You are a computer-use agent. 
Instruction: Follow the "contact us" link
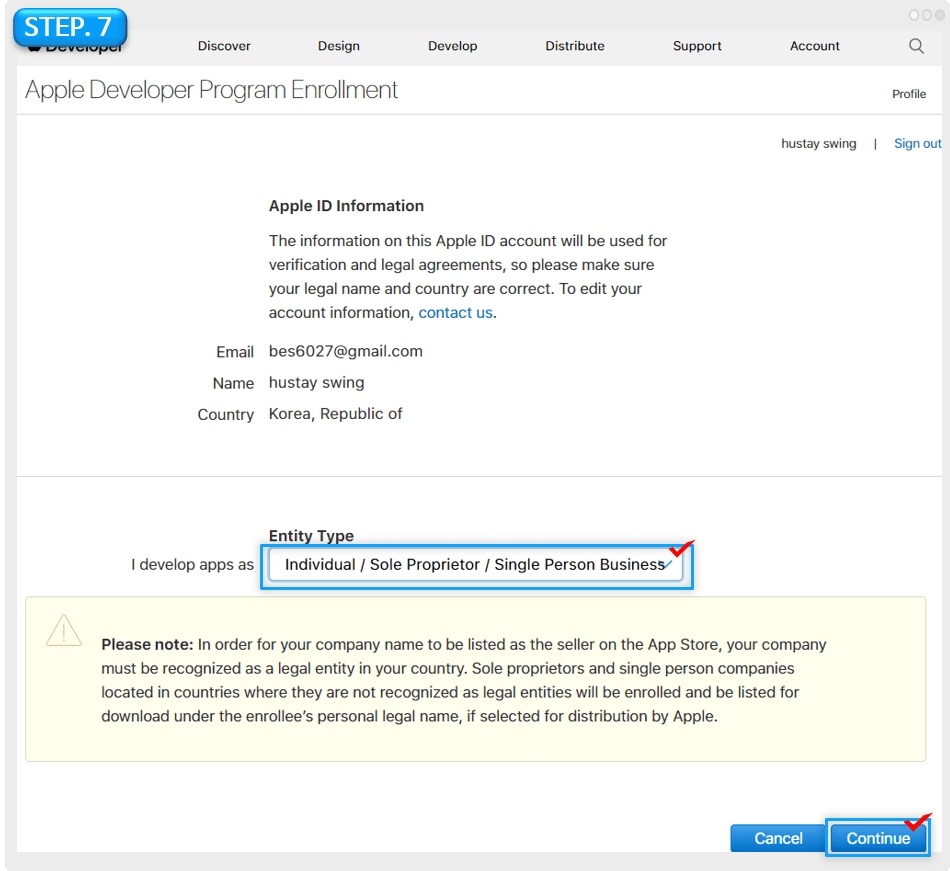(x=455, y=313)
